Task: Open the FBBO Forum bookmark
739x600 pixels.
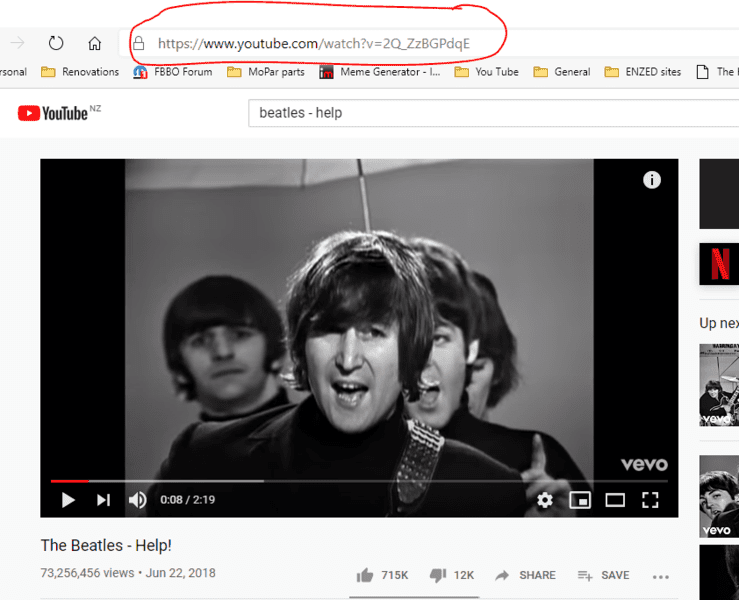Action: click(x=172, y=72)
